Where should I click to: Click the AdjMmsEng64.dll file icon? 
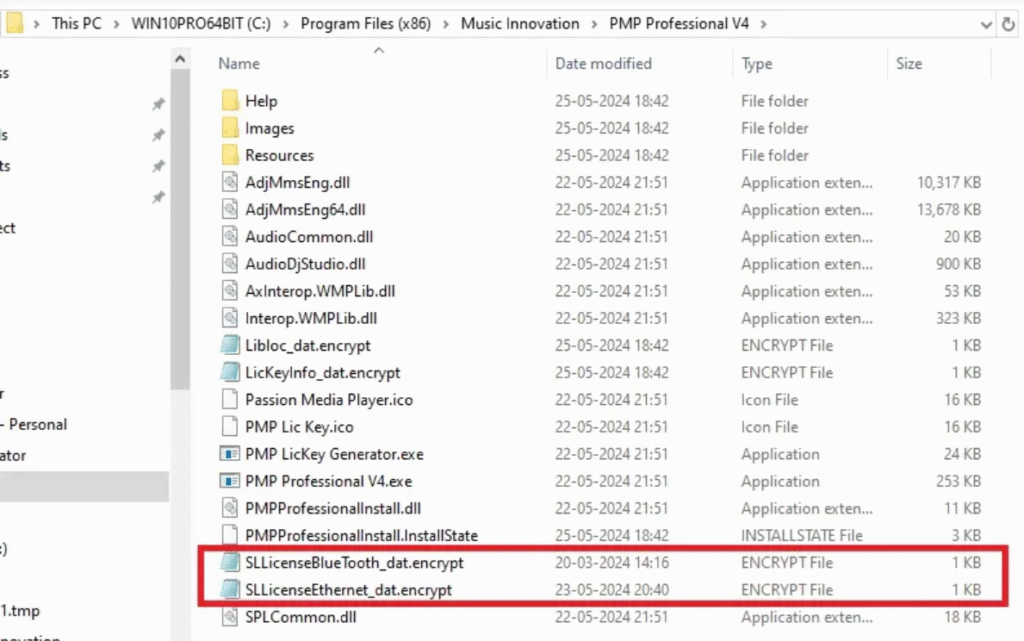[x=230, y=210]
